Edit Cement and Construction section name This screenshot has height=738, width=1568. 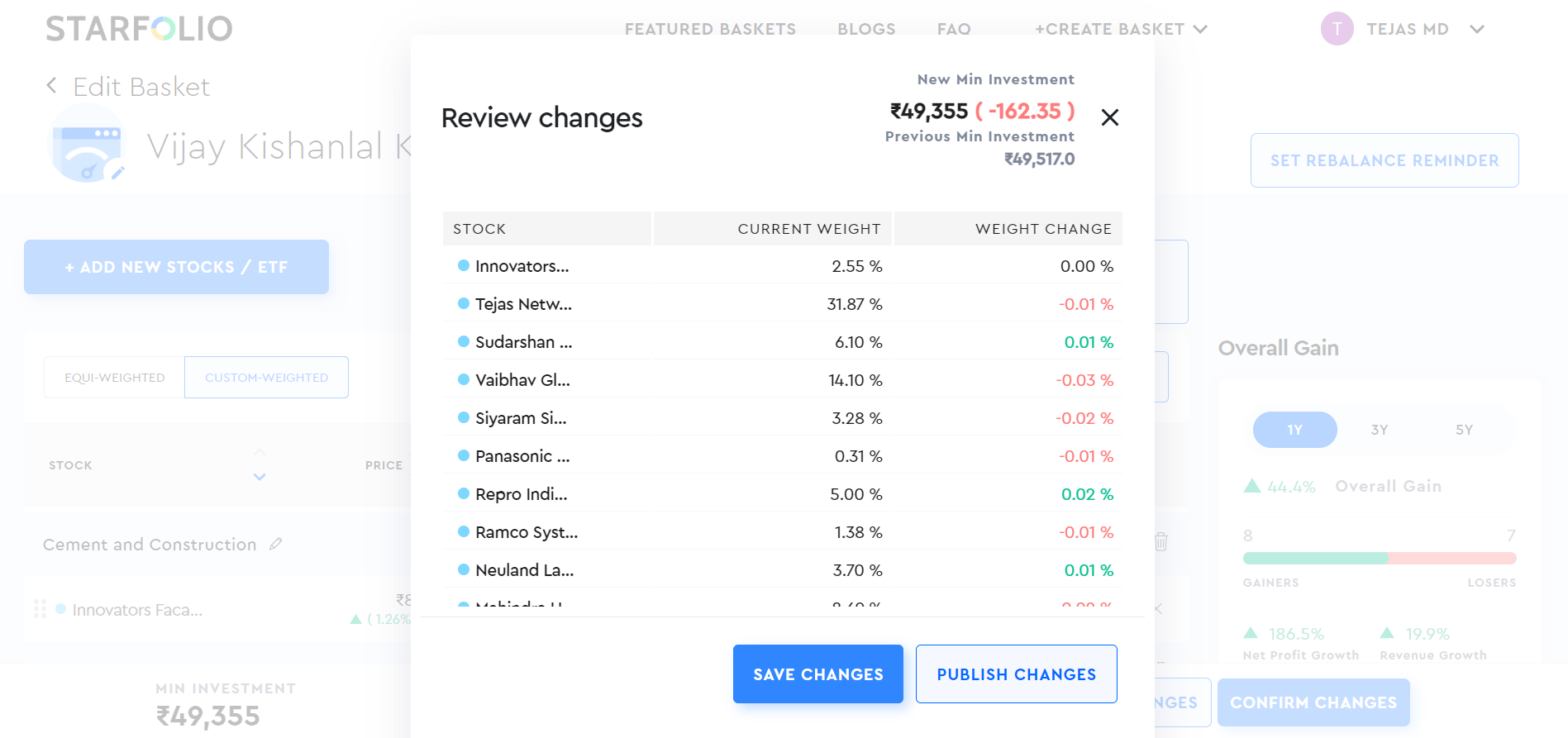click(276, 544)
